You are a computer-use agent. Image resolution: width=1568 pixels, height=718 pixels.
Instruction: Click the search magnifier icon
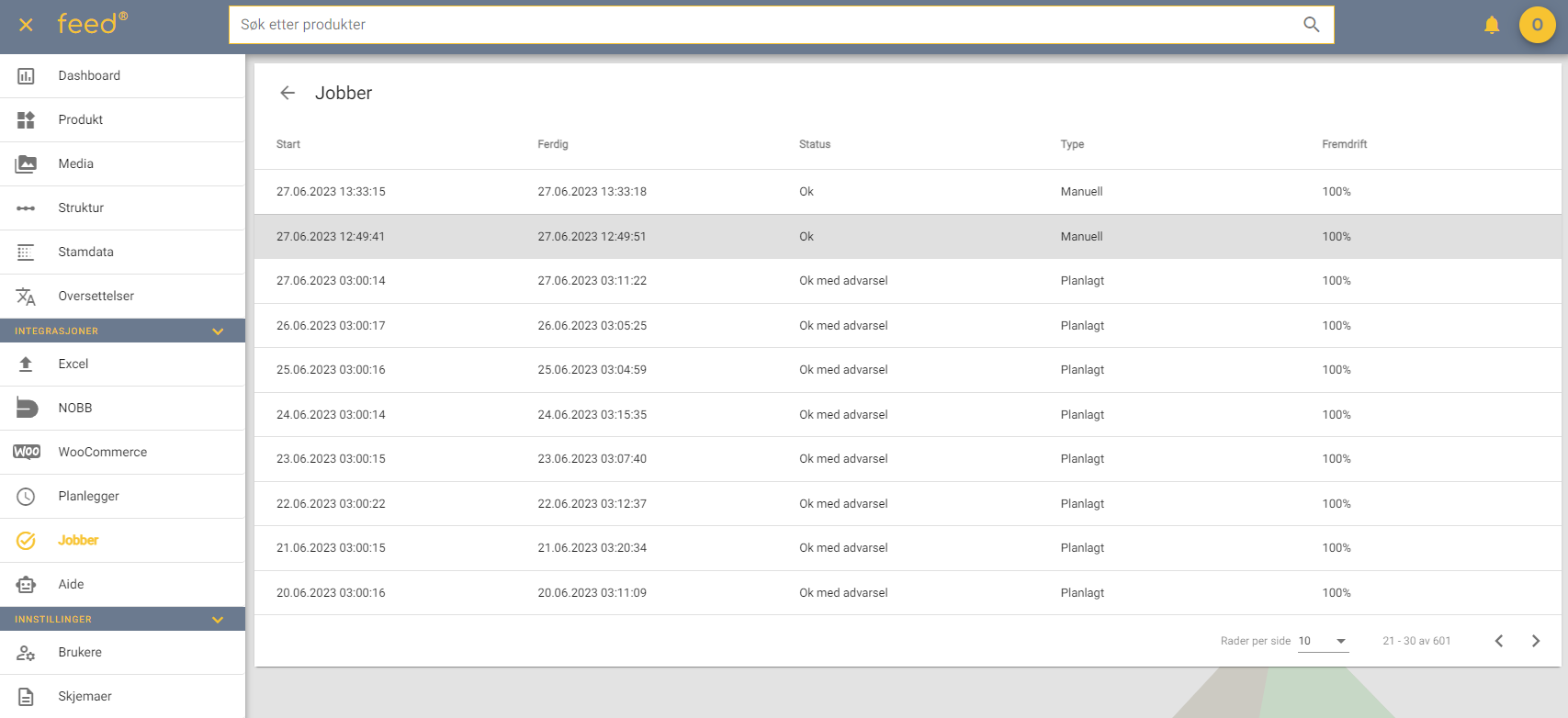(1311, 25)
